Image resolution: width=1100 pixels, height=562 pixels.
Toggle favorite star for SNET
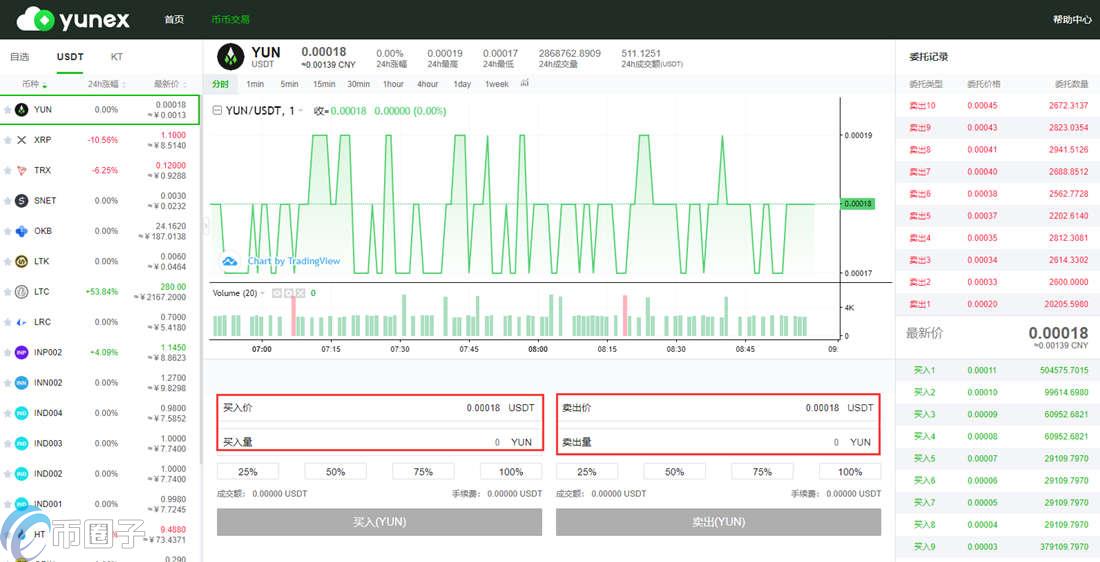(8, 201)
